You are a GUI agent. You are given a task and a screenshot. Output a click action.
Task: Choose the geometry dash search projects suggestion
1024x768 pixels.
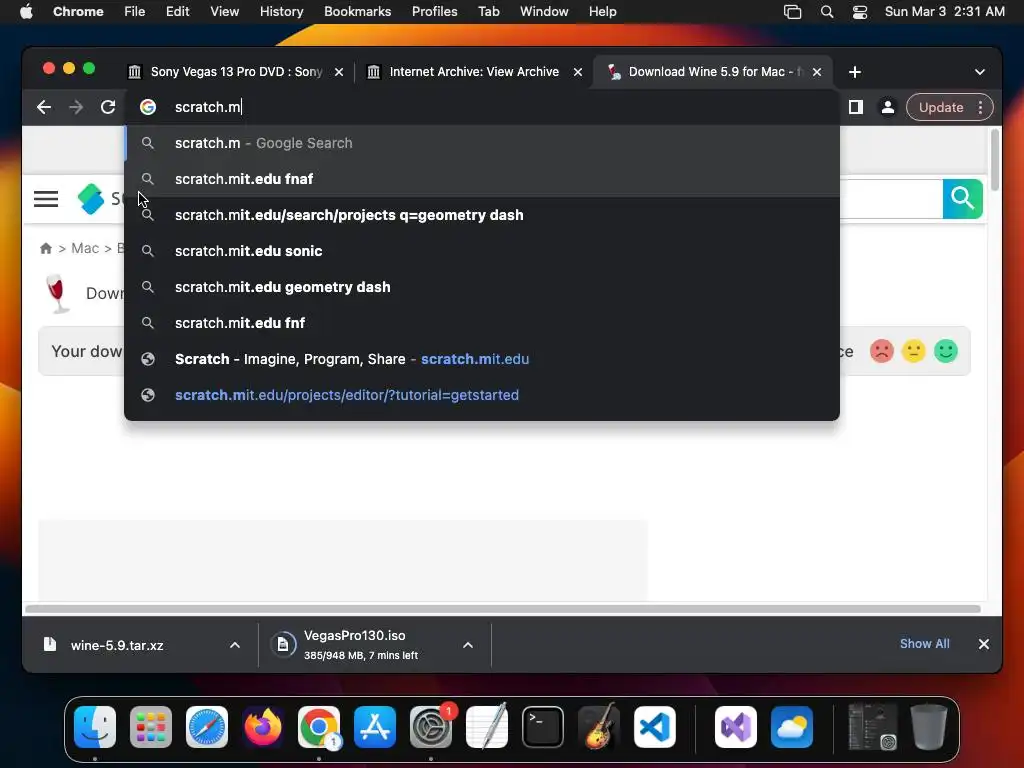[482, 215]
